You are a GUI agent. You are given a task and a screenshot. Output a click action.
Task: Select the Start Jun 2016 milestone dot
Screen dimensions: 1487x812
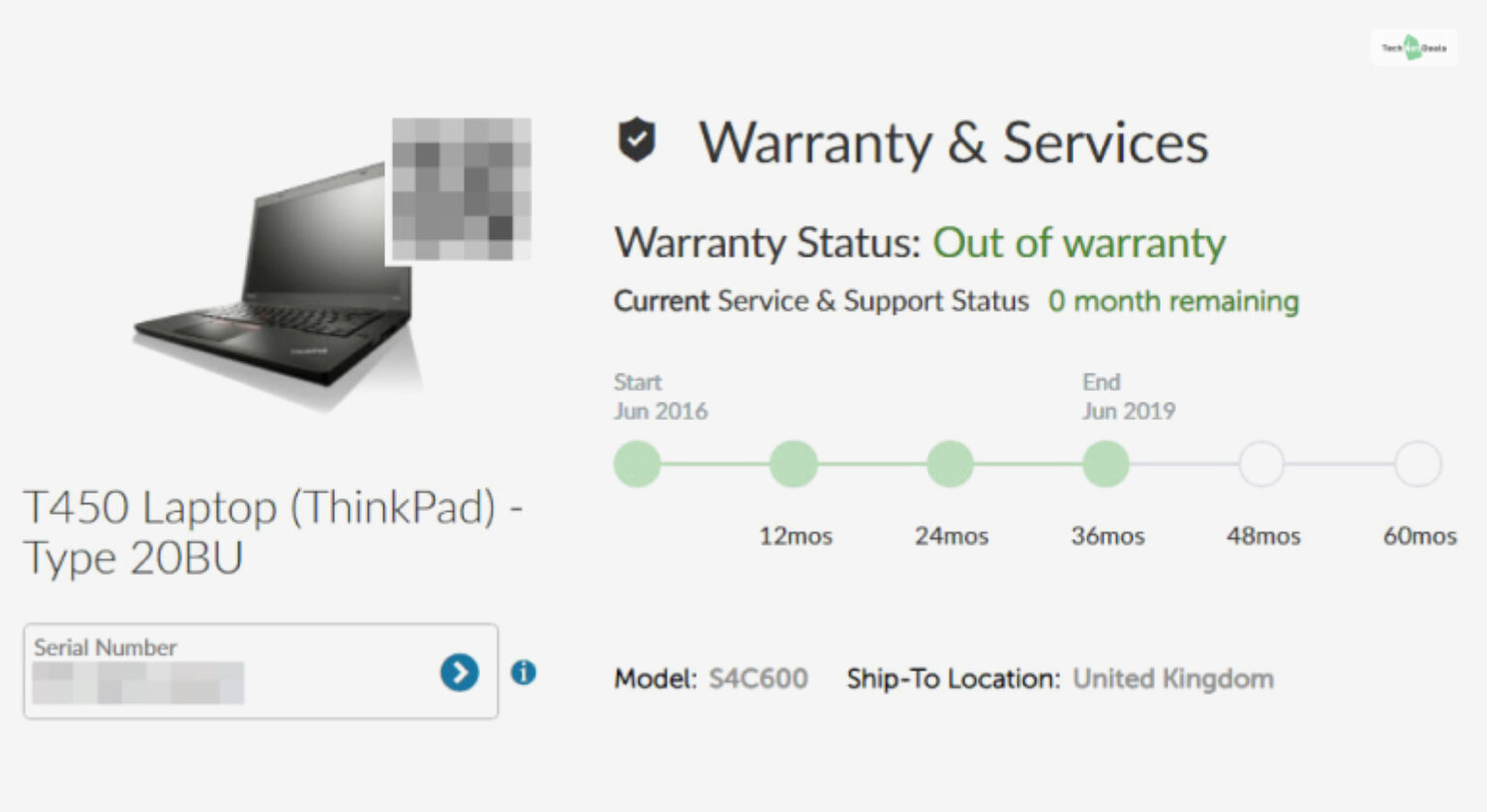click(637, 464)
